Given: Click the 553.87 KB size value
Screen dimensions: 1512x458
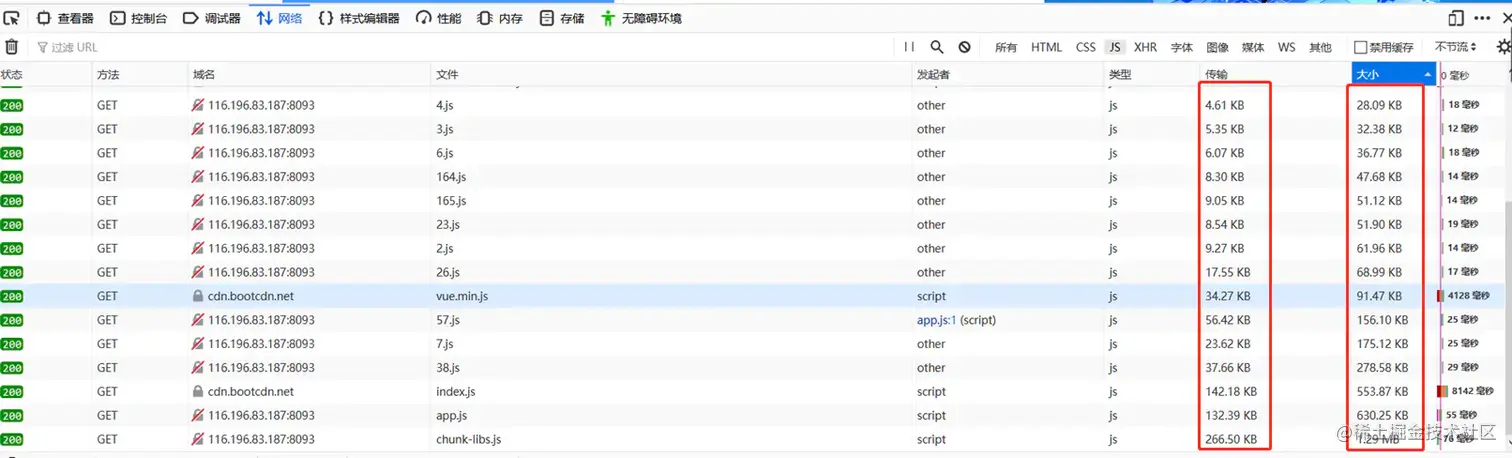Looking at the screenshot, I should [x=1382, y=392].
